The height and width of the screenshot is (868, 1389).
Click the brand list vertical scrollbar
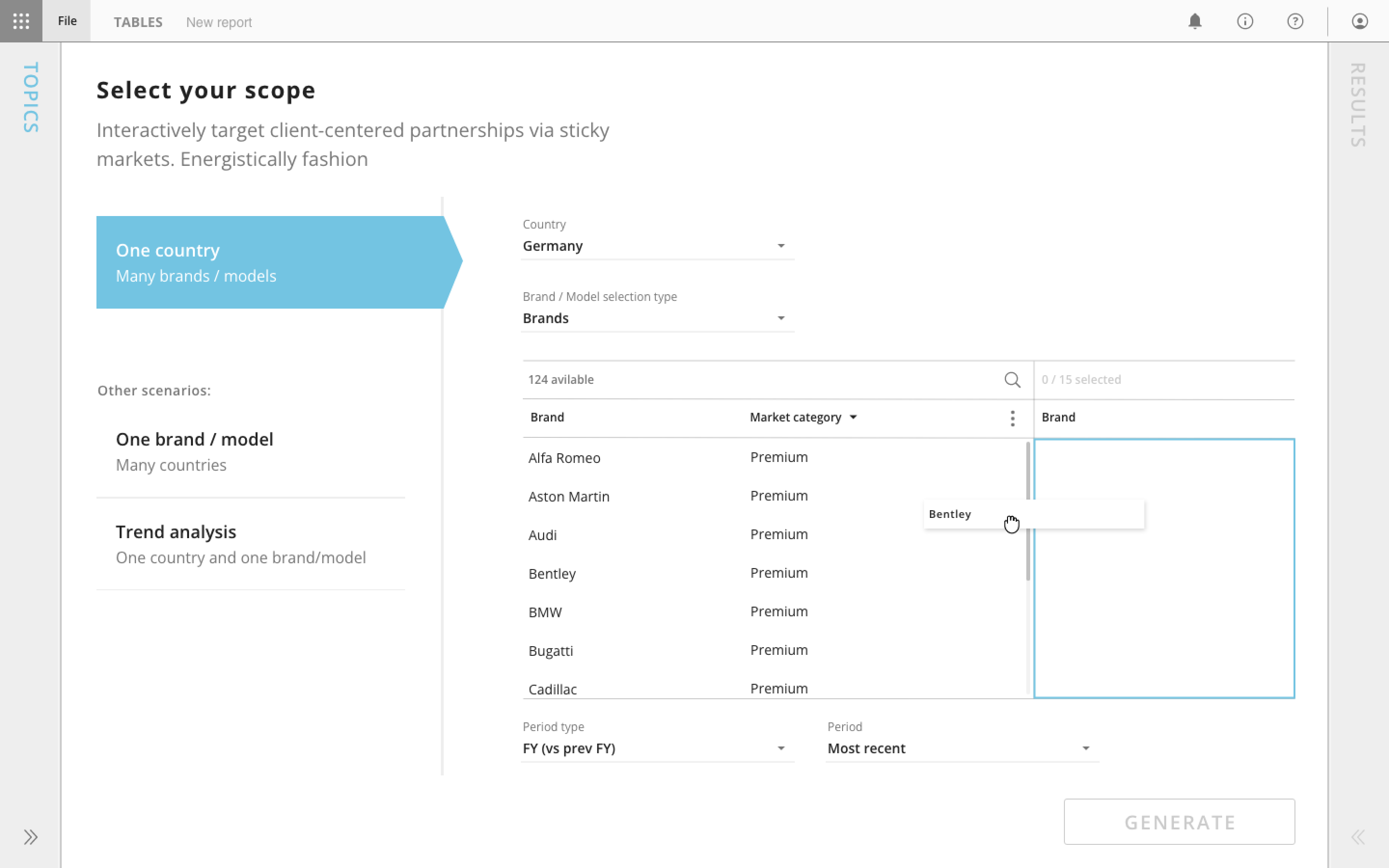tap(1027, 511)
